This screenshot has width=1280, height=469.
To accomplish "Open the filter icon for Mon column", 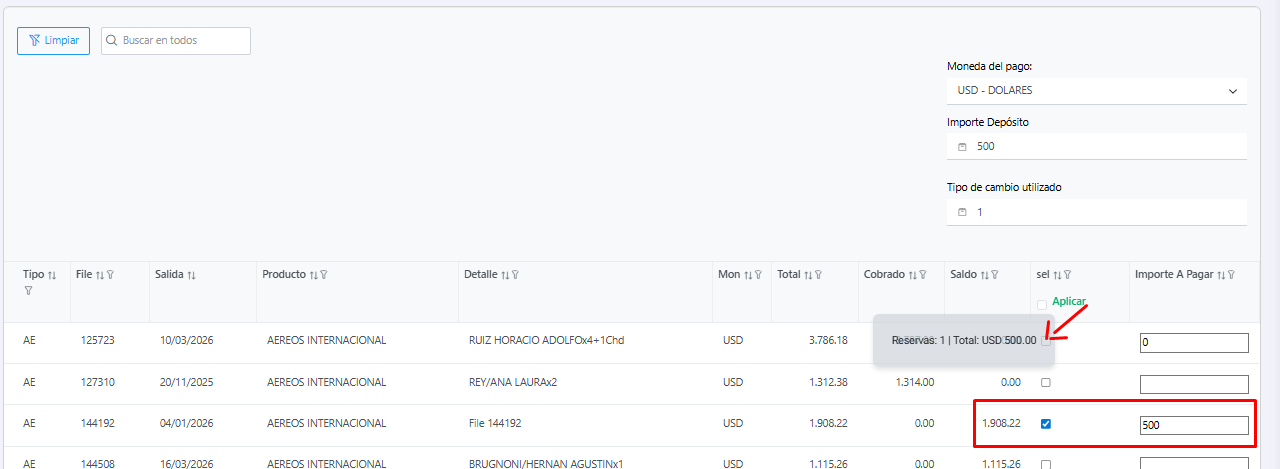I will tap(759, 275).
